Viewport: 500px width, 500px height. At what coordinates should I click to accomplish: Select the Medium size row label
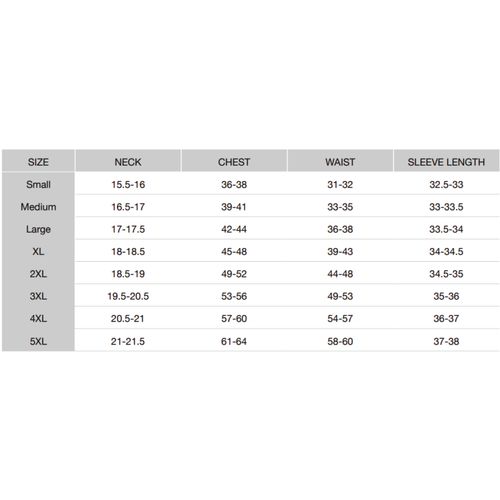38,207
